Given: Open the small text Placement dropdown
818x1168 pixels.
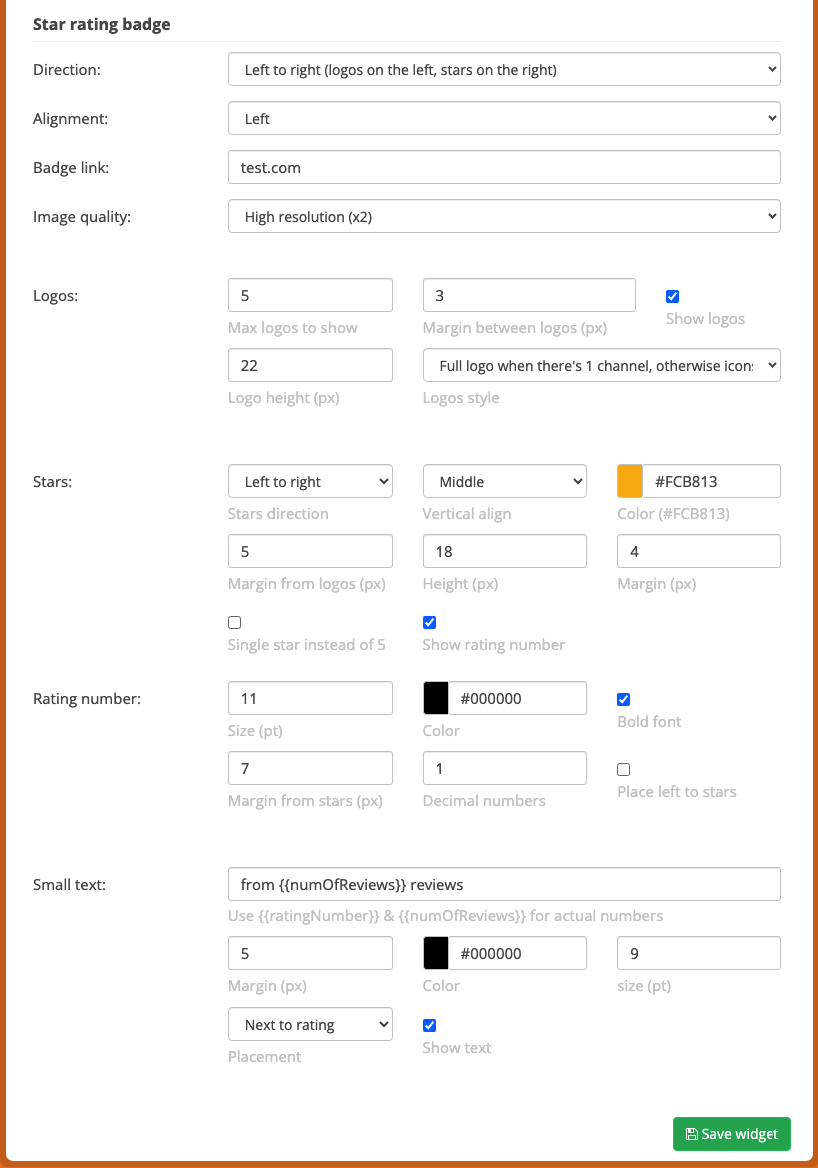Looking at the screenshot, I should 310,1024.
